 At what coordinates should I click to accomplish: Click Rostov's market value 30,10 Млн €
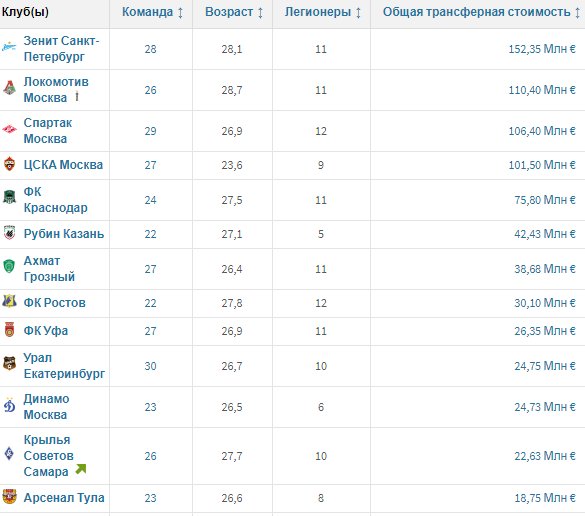545,303
